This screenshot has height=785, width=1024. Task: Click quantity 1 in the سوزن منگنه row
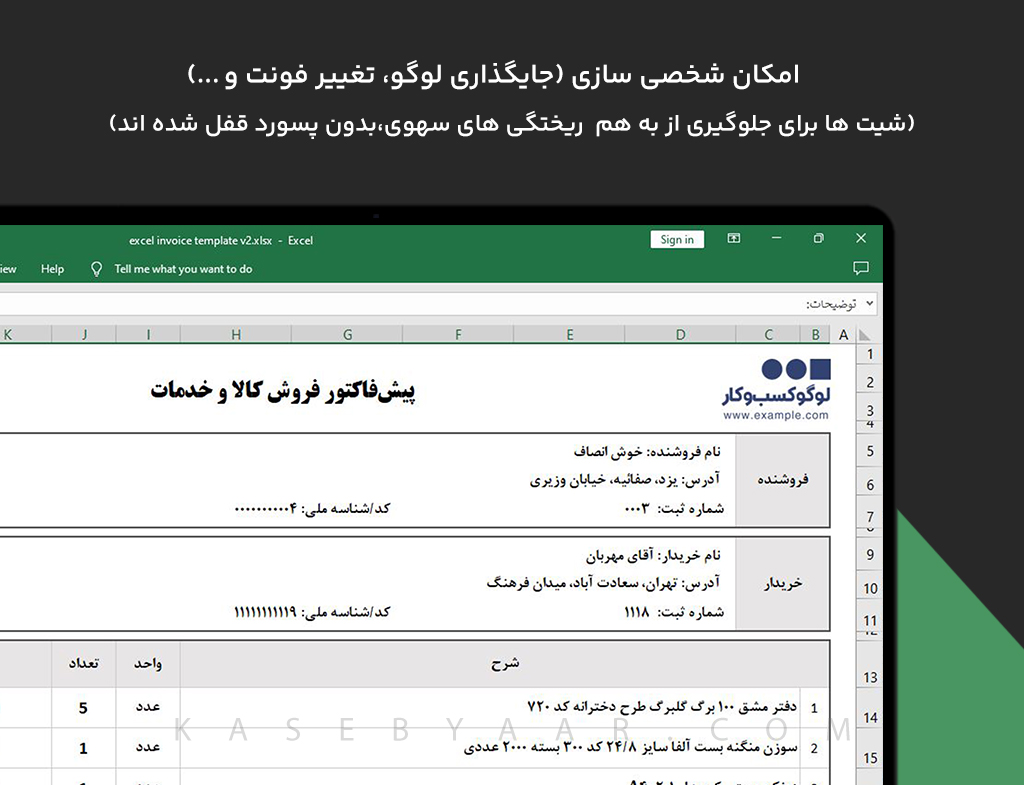point(83,748)
